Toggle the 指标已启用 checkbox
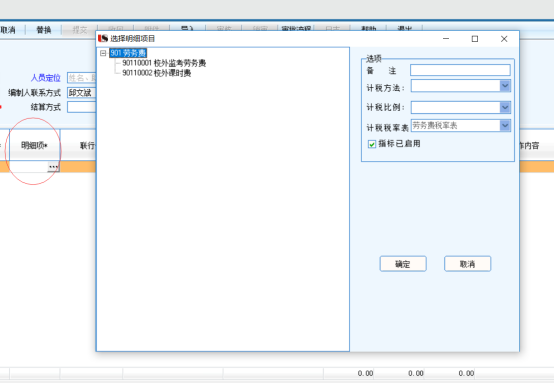This screenshot has width=554, height=384. click(372, 144)
